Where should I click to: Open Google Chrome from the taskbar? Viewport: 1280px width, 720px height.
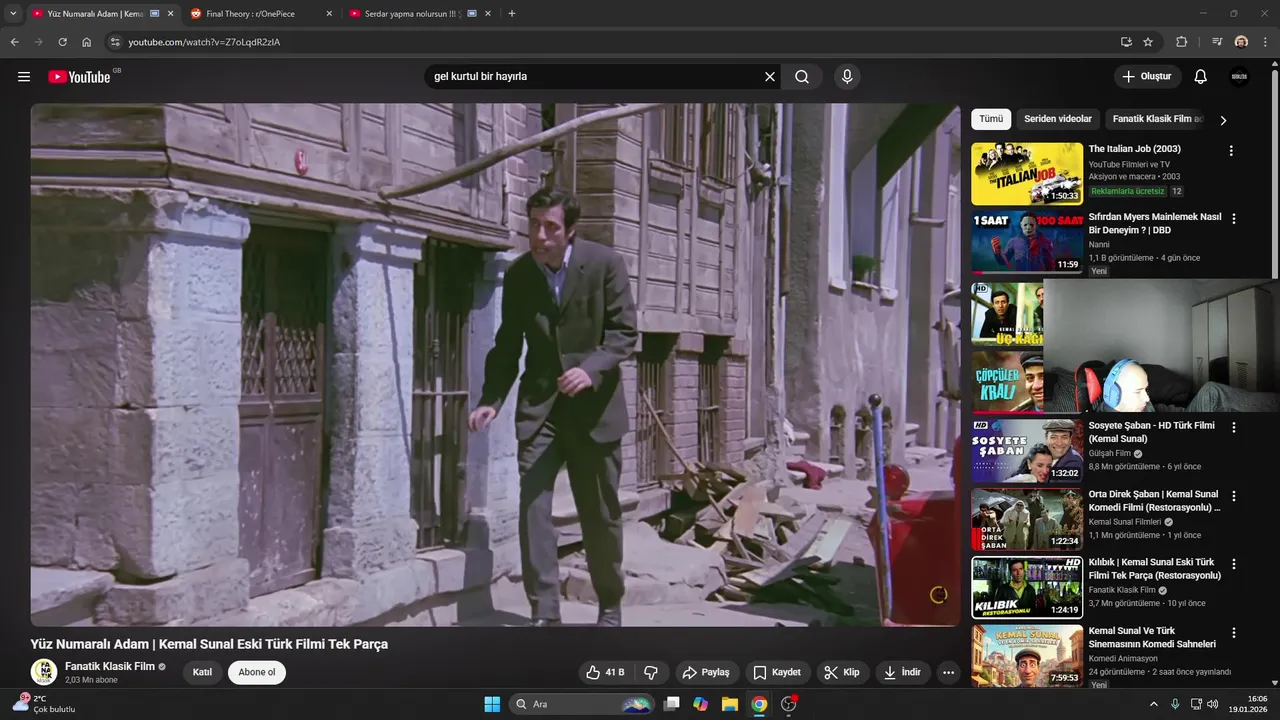click(x=759, y=704)
